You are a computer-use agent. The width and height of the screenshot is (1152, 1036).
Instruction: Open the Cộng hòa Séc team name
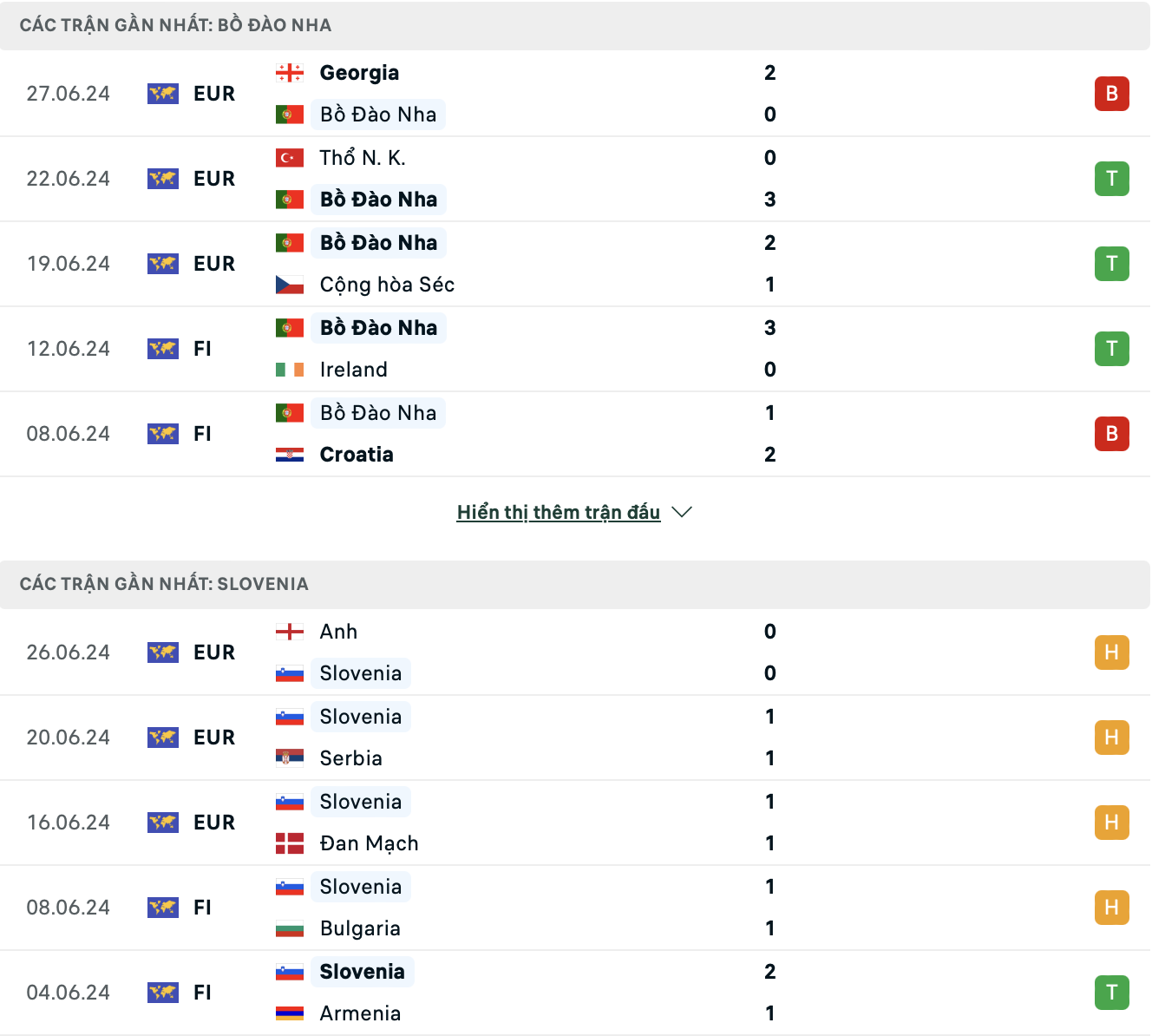[387, 285]
